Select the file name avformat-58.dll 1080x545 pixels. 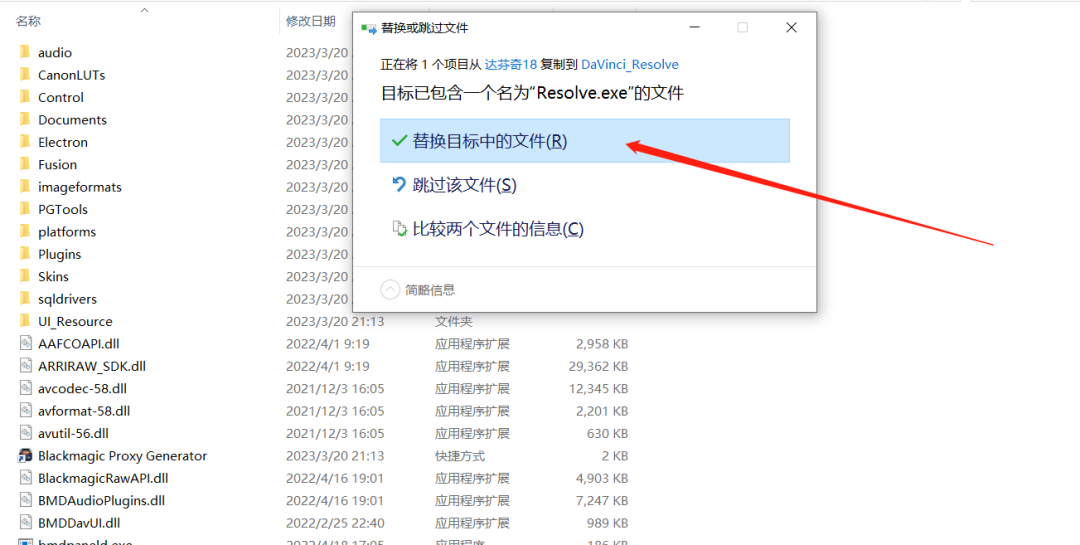84,411
